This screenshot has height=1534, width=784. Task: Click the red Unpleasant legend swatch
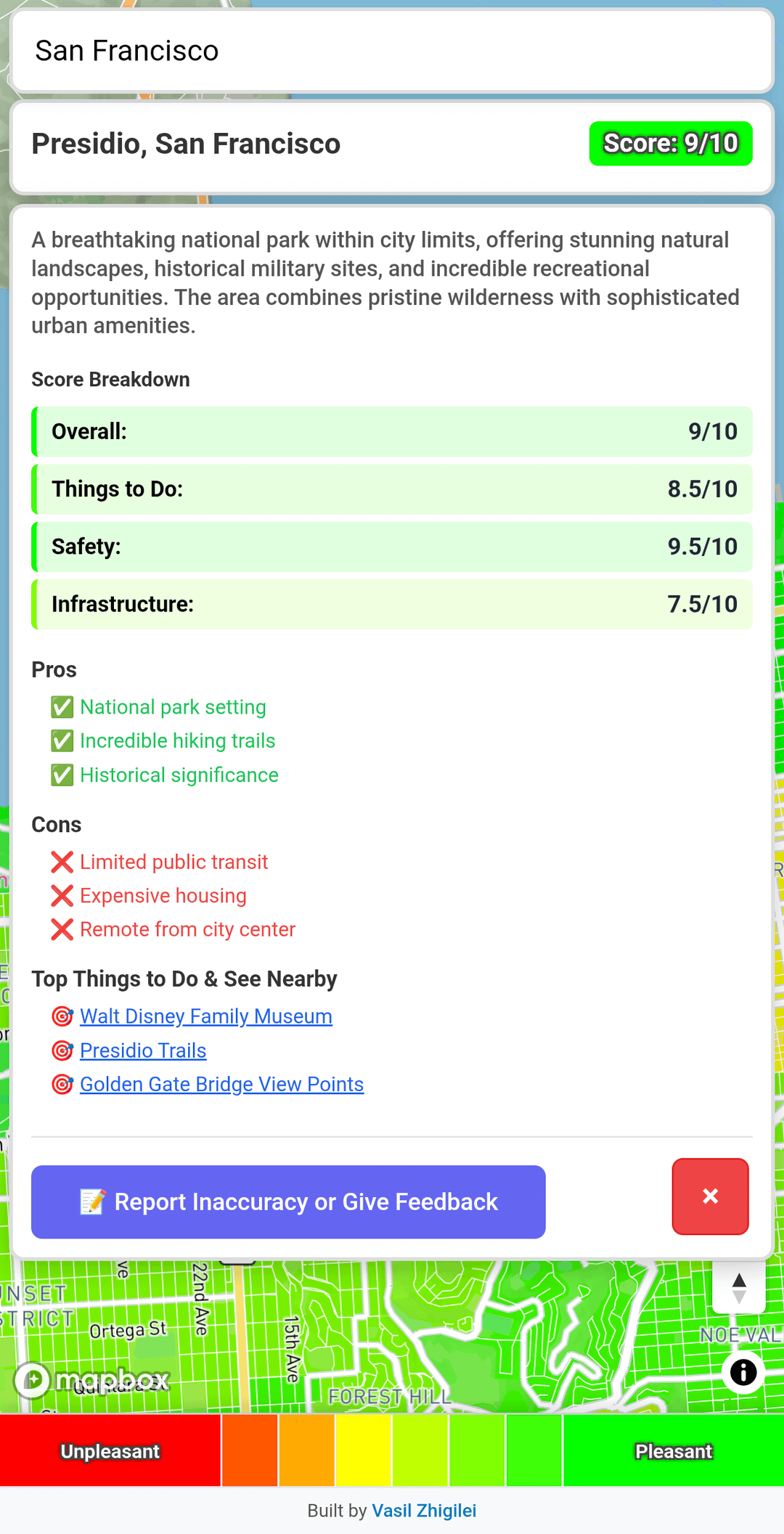110,1451
